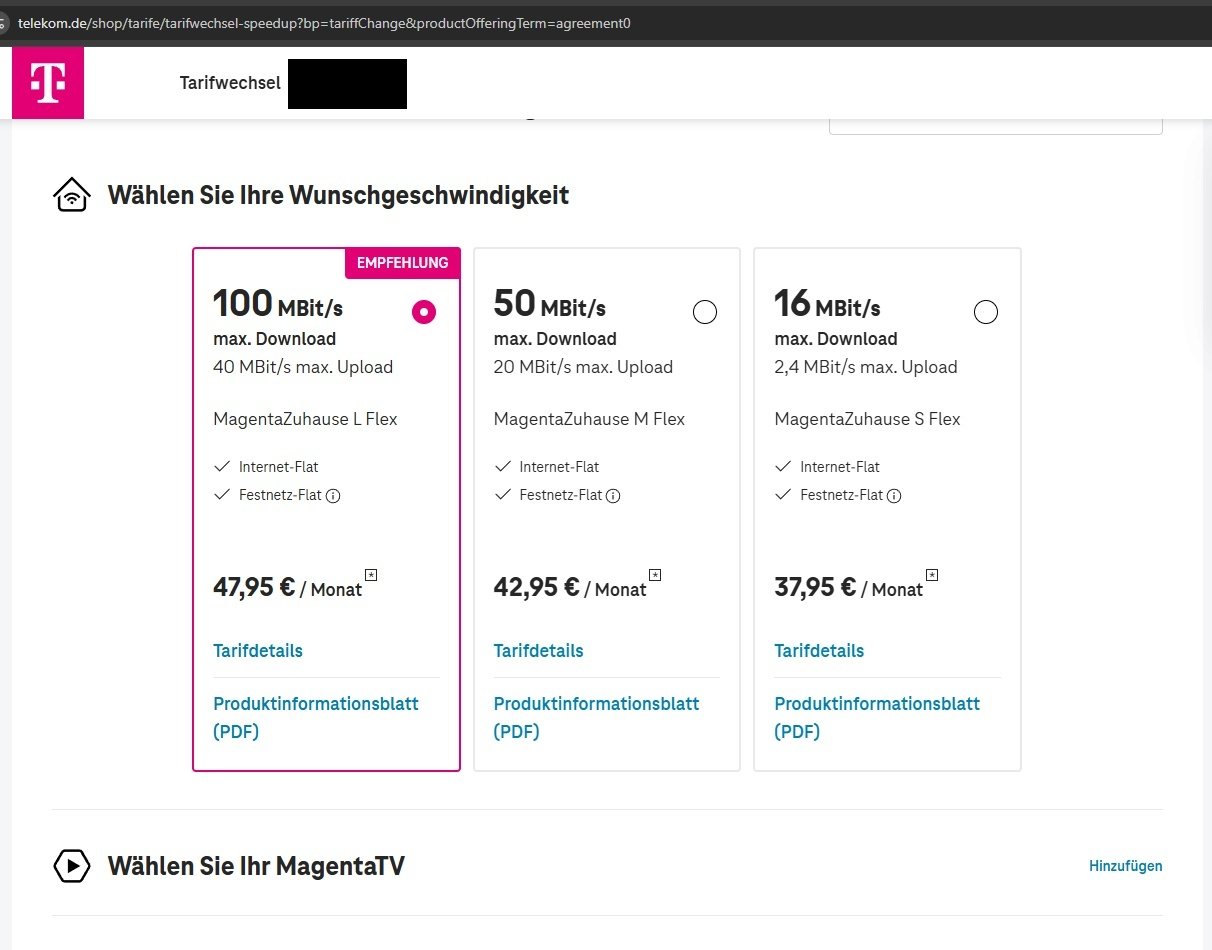Click the 20 MBit/s max. Upload text

click(584, 367)
